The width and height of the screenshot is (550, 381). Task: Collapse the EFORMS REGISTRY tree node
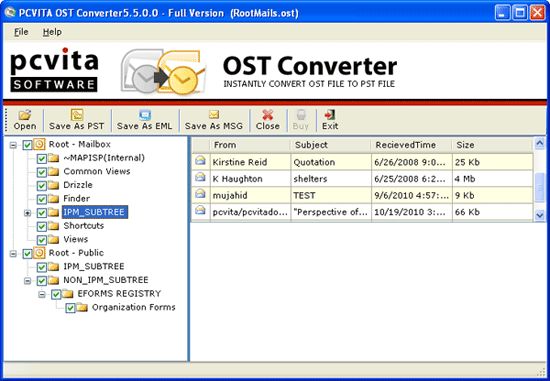tap(42, 294)
